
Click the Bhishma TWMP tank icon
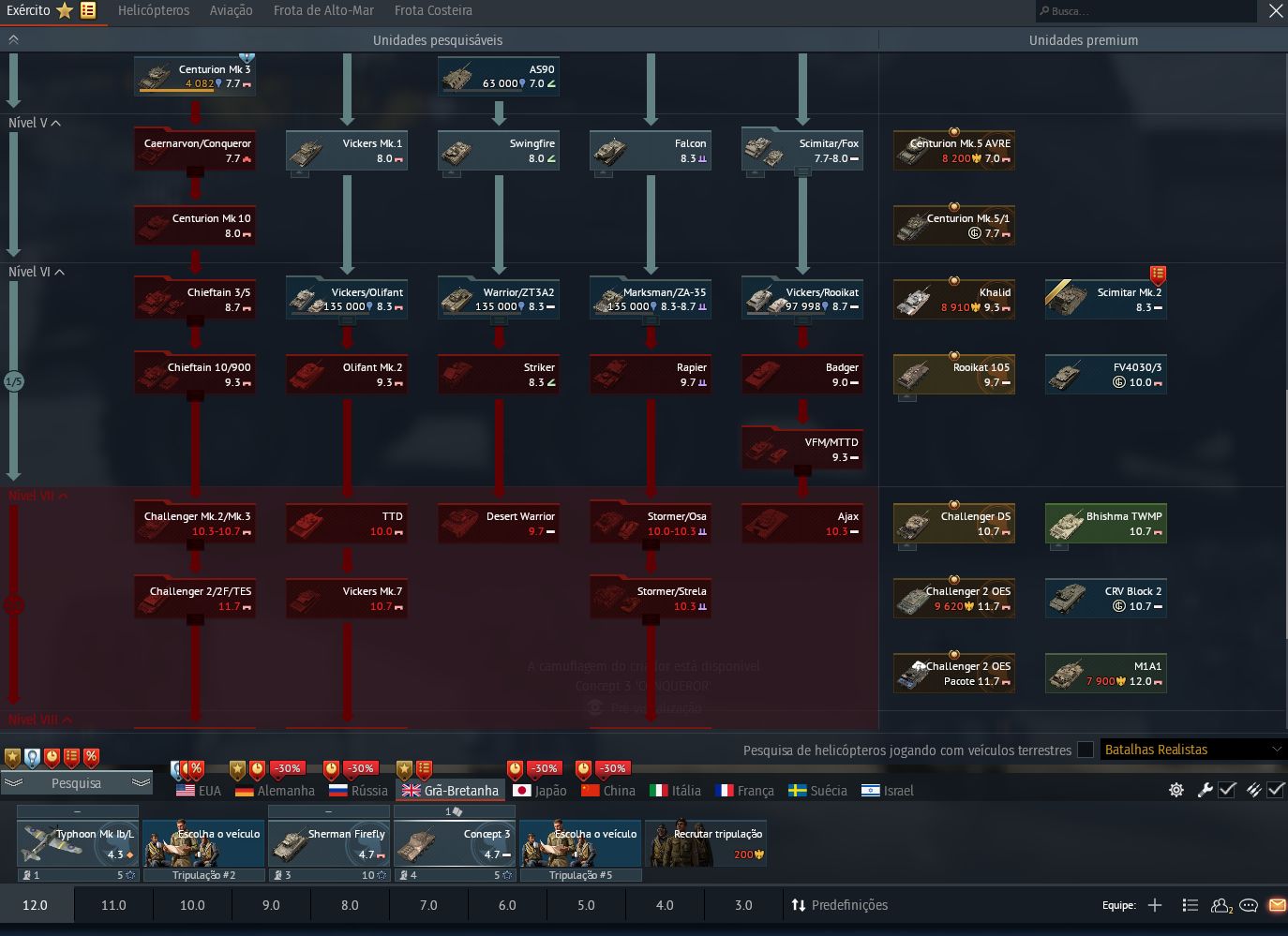point(1065,526)
